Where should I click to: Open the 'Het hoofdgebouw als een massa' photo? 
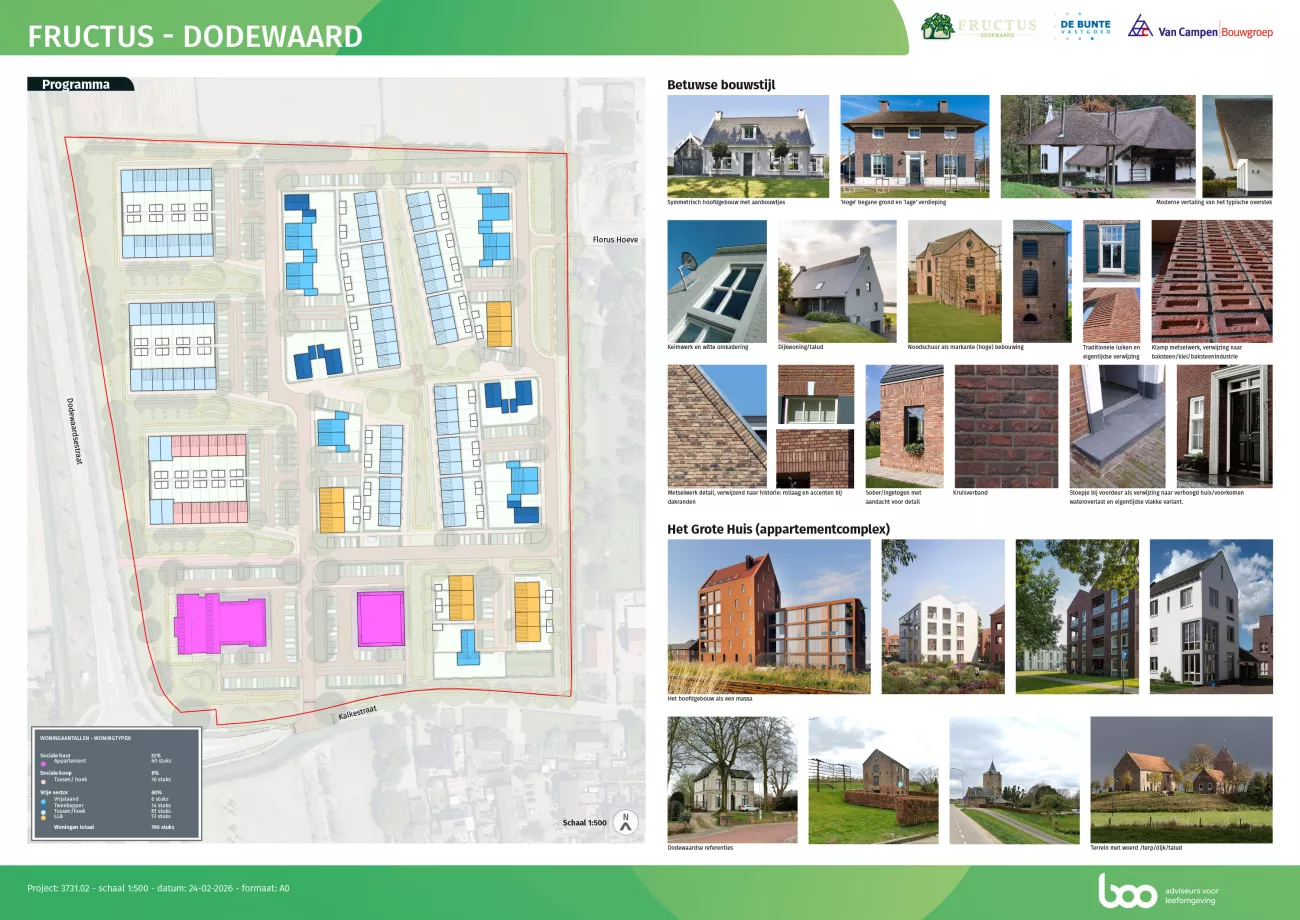coord(768,616)
